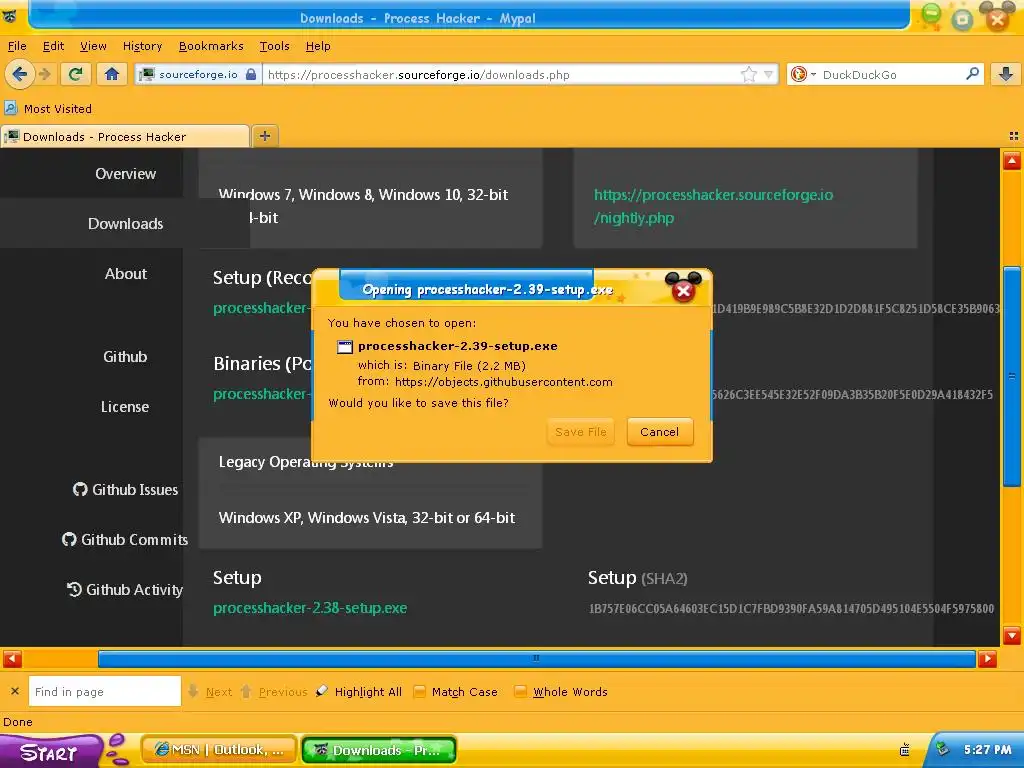Image resolution: width=1024 pixels, height=768 pixels.
Task: Click the file icon beside processhacker-2.39-setup.exe
Action: tap(344, 347)
